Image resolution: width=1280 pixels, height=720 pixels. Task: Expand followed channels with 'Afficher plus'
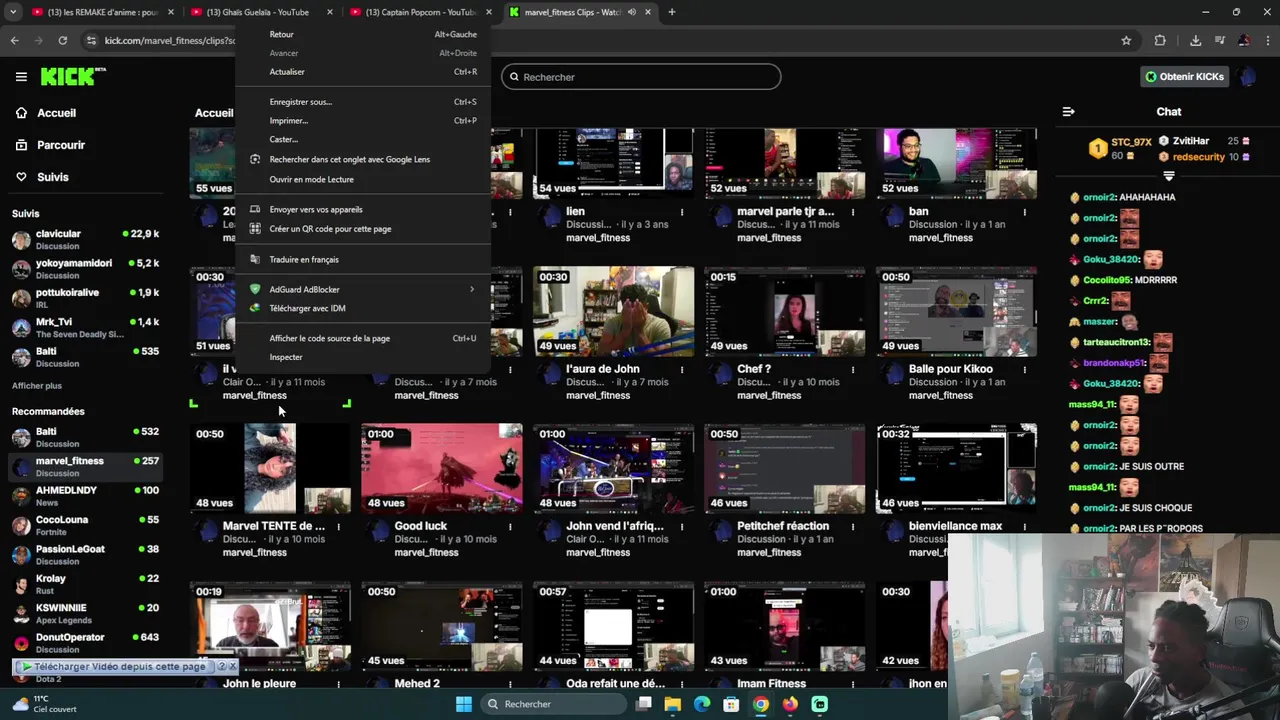(37, 385)
